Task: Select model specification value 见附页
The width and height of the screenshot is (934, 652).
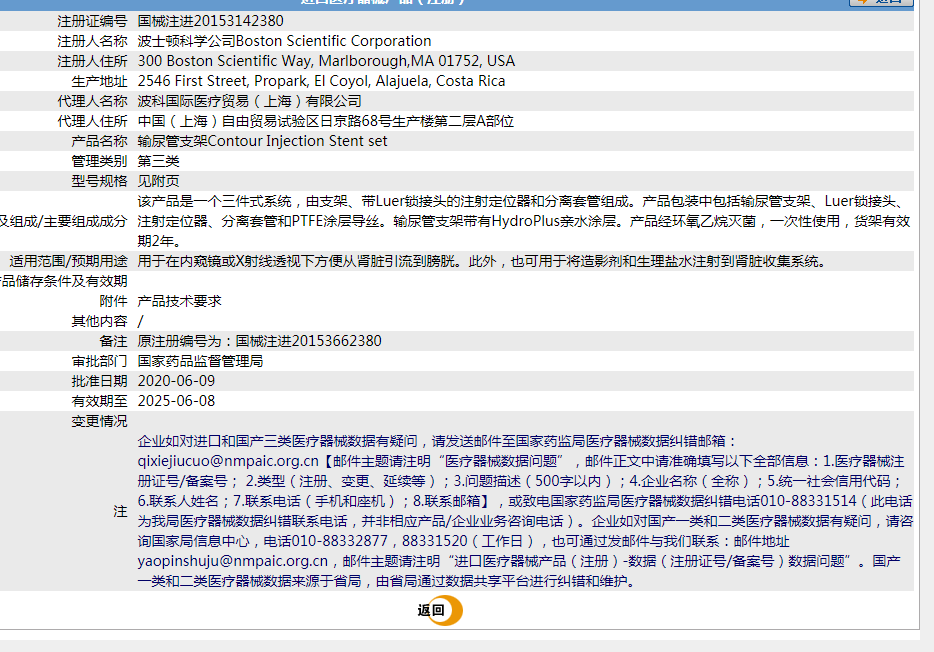Action: point(158,181)
